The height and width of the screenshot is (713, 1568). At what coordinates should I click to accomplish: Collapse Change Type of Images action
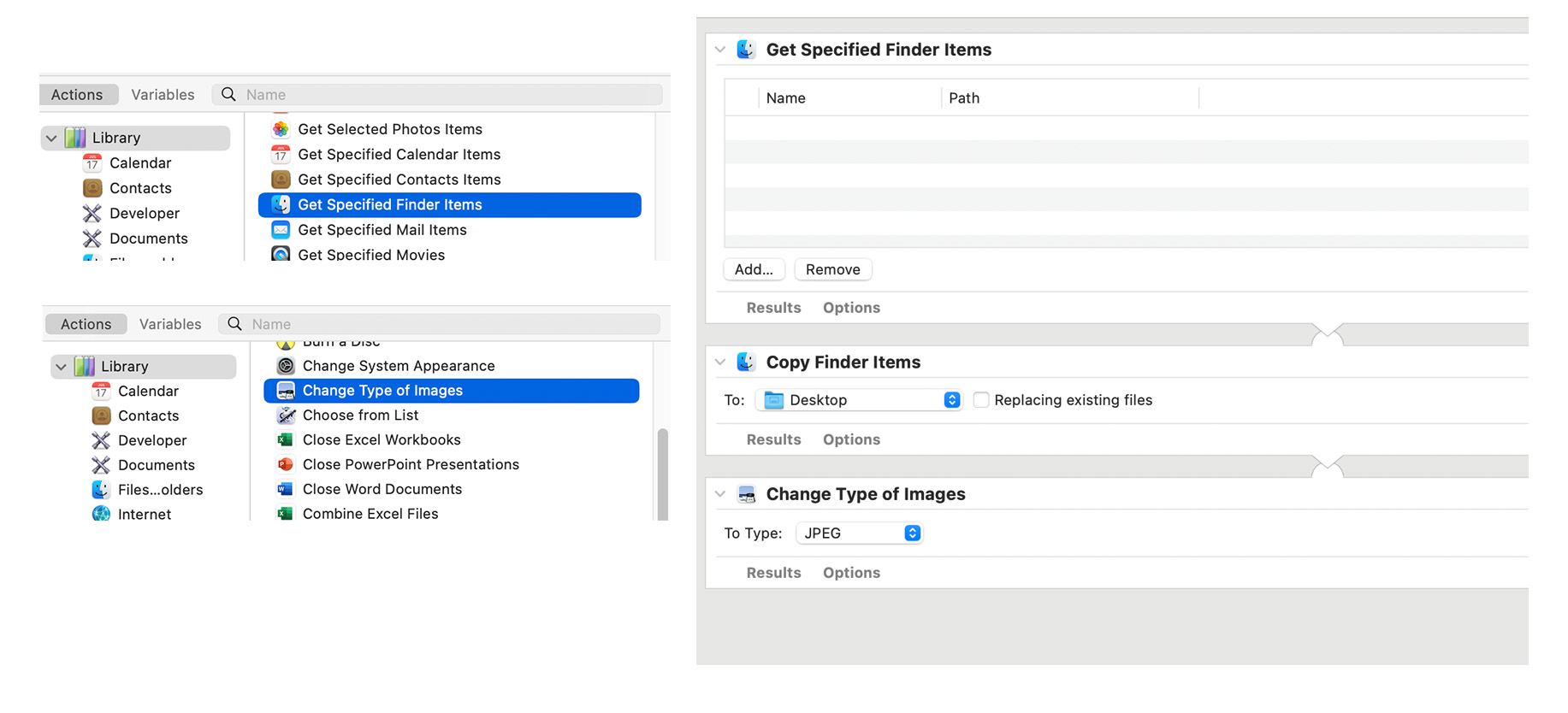pyautogui.click(x=720, y=494)
